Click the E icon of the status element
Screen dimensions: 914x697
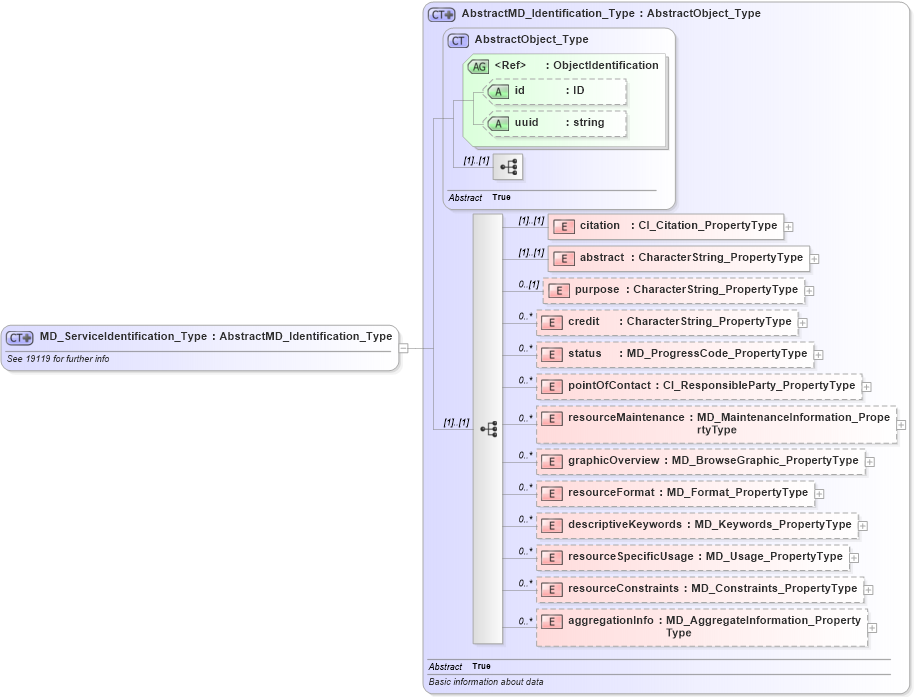coord(551,354)
